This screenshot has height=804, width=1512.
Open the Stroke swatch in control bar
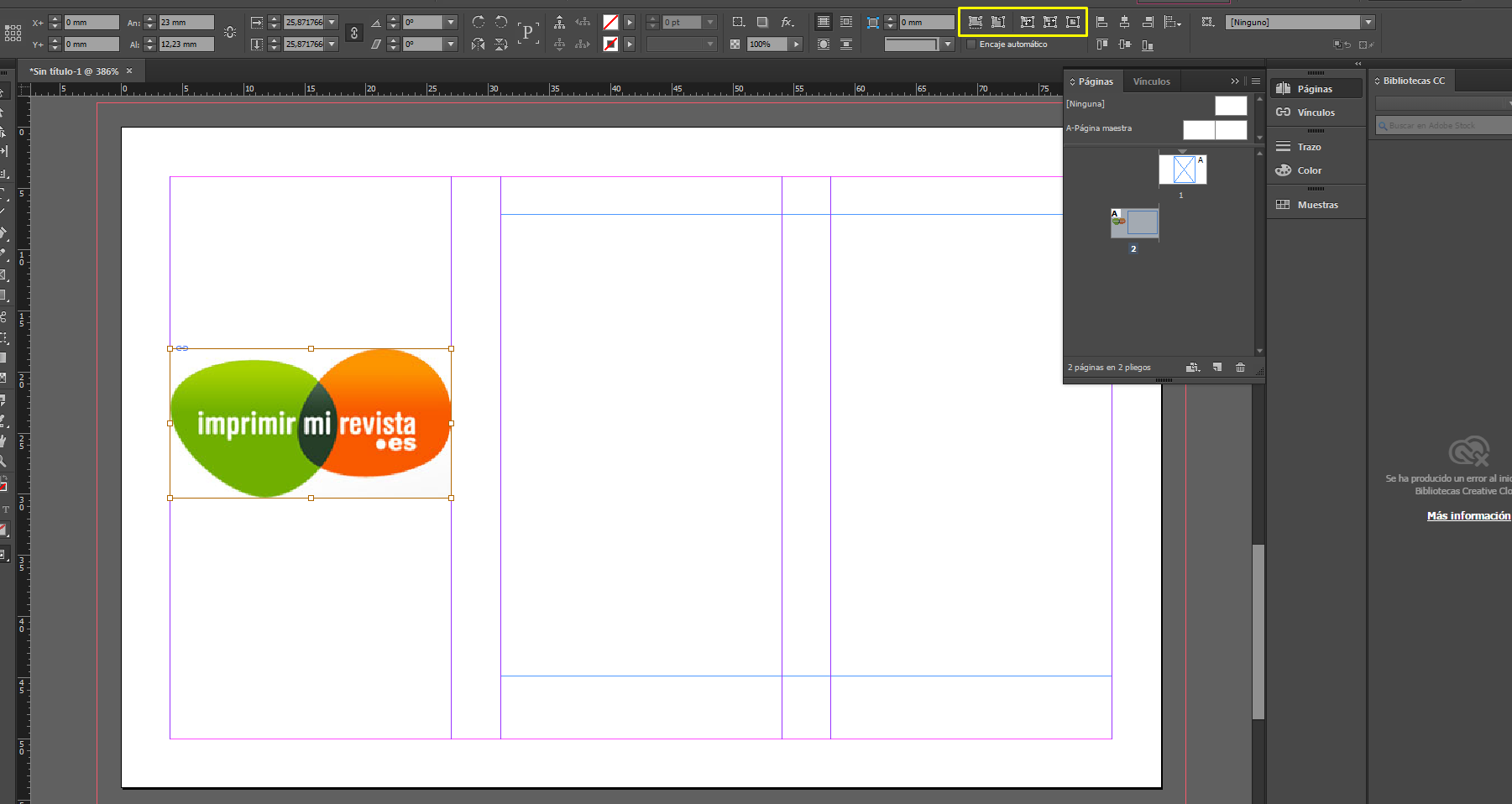point(611,44)
